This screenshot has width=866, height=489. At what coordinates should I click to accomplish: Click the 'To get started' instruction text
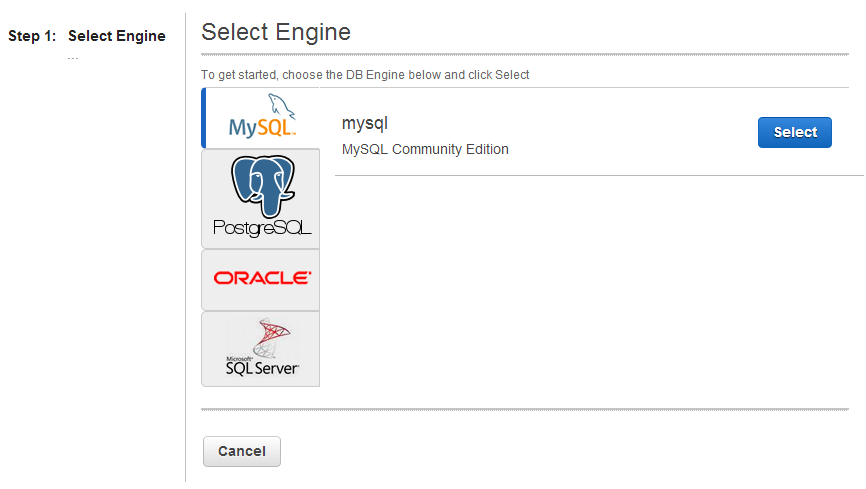point(365,75)
